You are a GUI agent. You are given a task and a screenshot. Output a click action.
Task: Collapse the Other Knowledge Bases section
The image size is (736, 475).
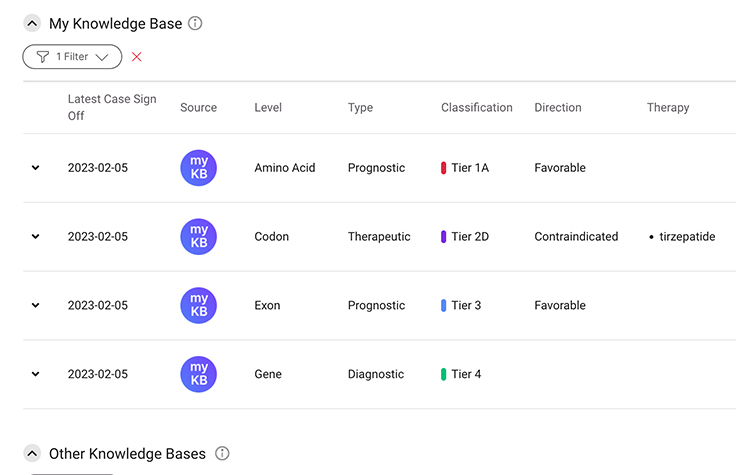tap(32, 453)
